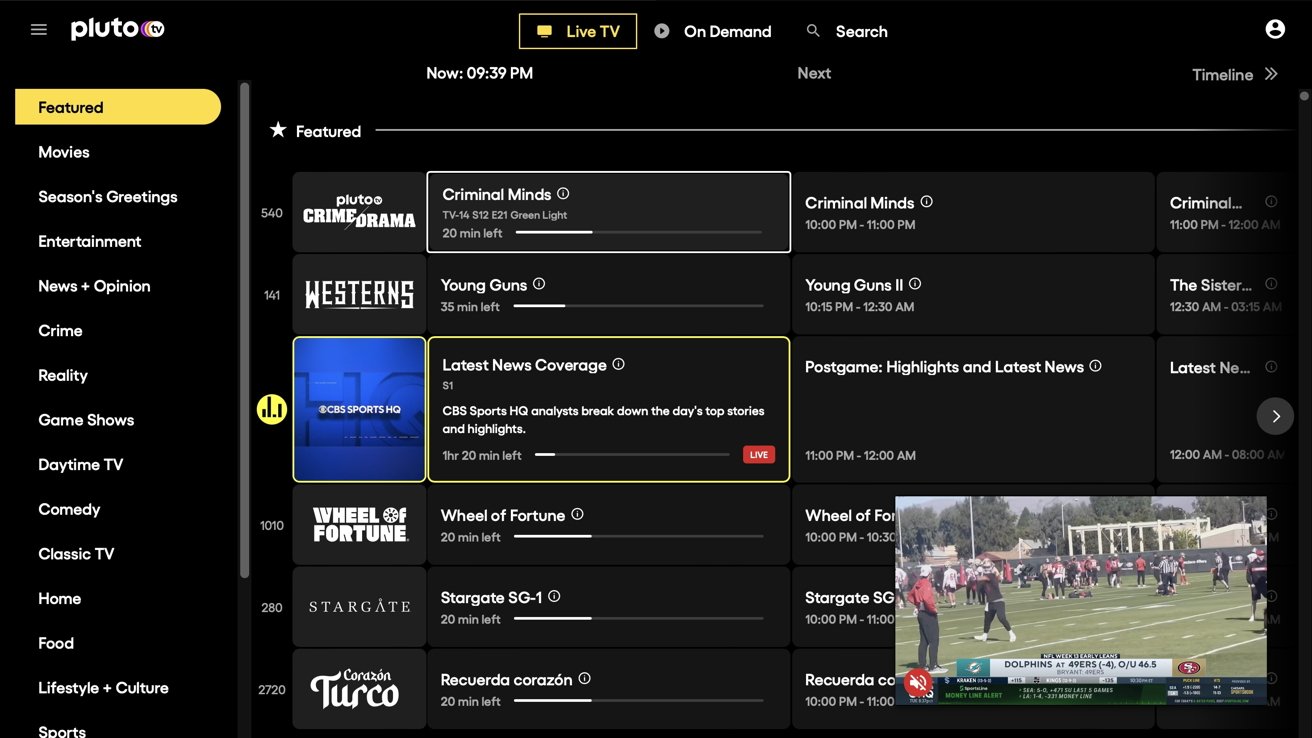Click the LIVE badge on CBS Sports
This screenshot has height=738, width=1312.
[x=759, y=455]
